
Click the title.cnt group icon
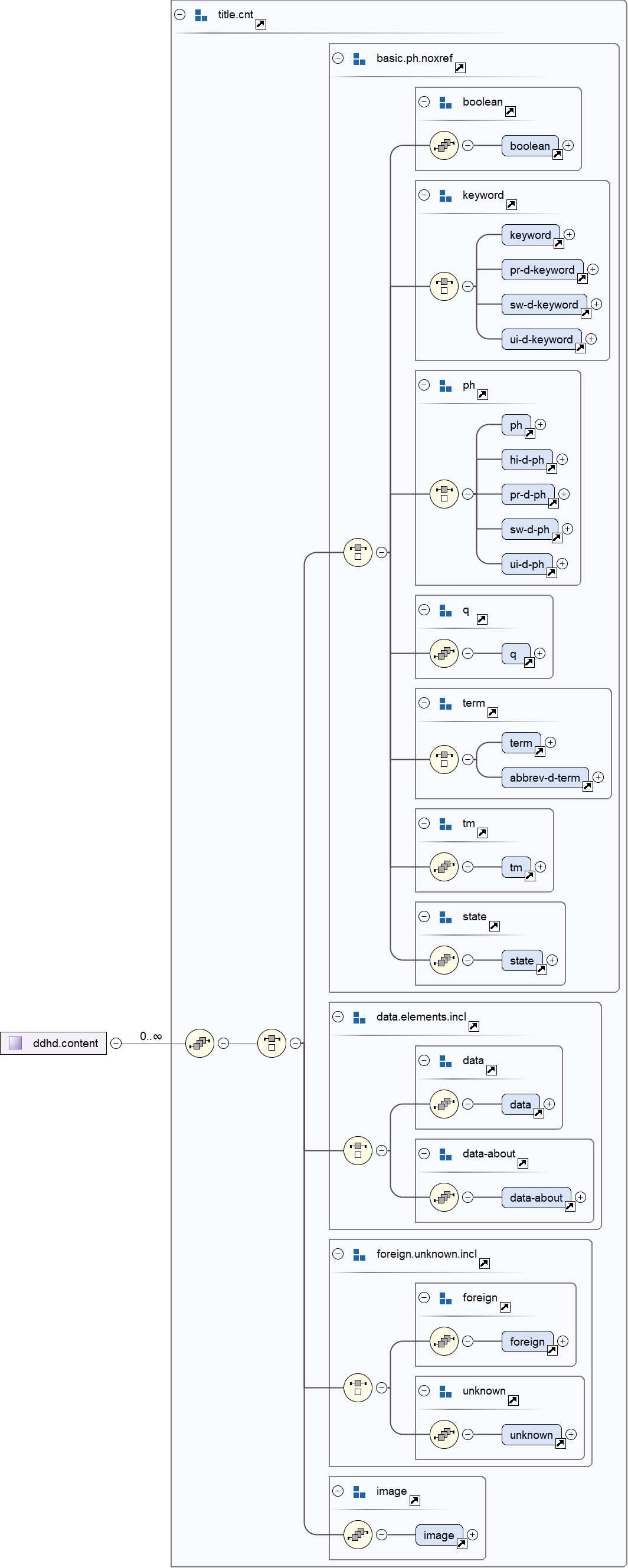(201, 15)
